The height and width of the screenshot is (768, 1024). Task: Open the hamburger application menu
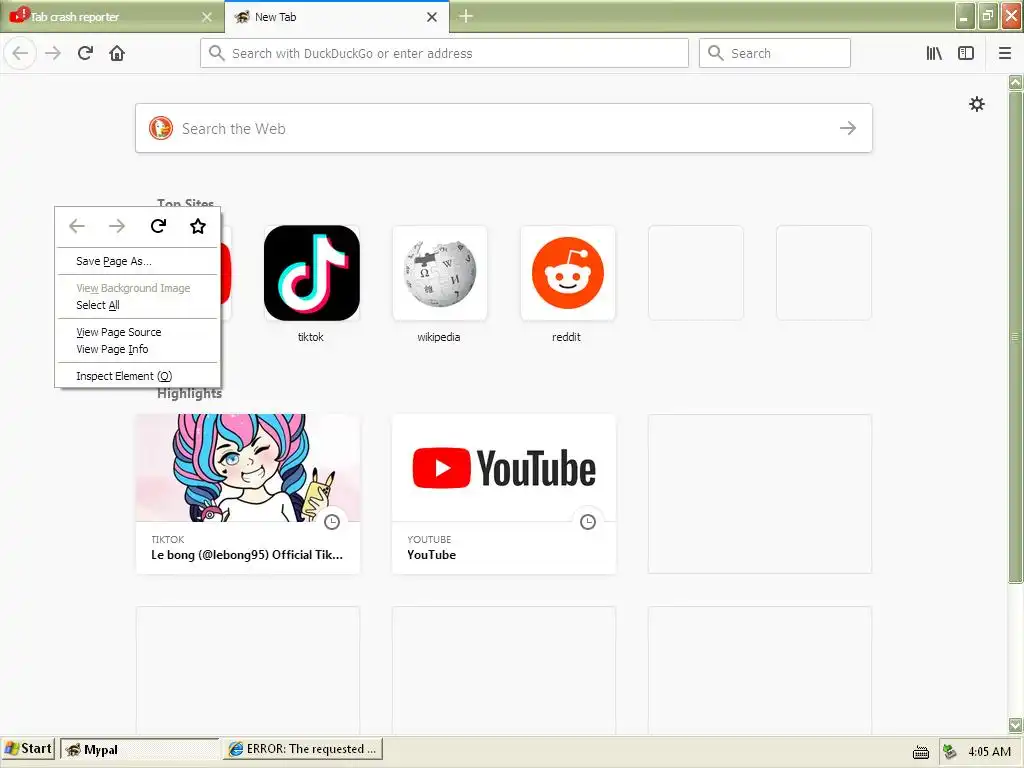[x=1005, y=53]
